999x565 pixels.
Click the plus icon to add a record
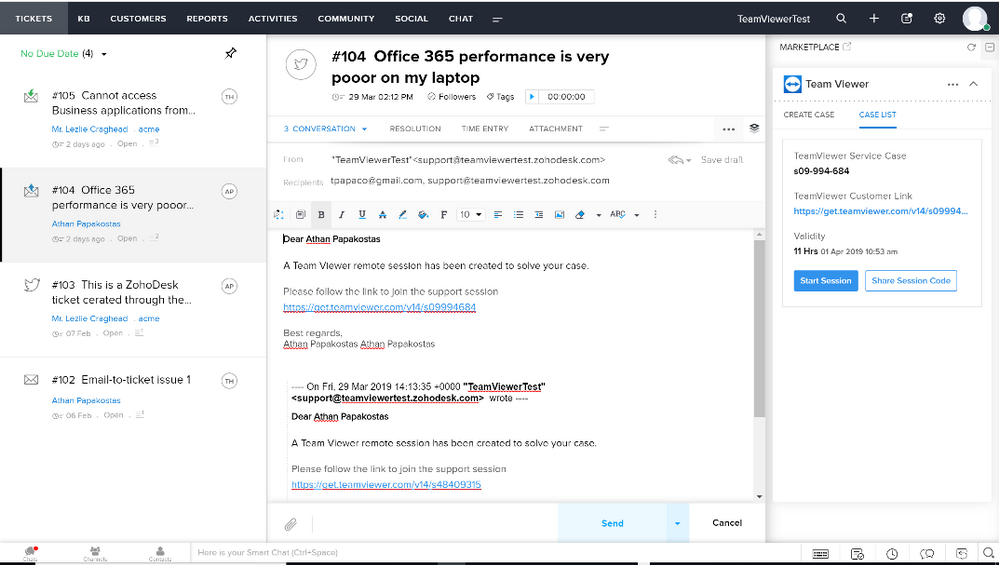pyautogui.click(x=874, y=18)
